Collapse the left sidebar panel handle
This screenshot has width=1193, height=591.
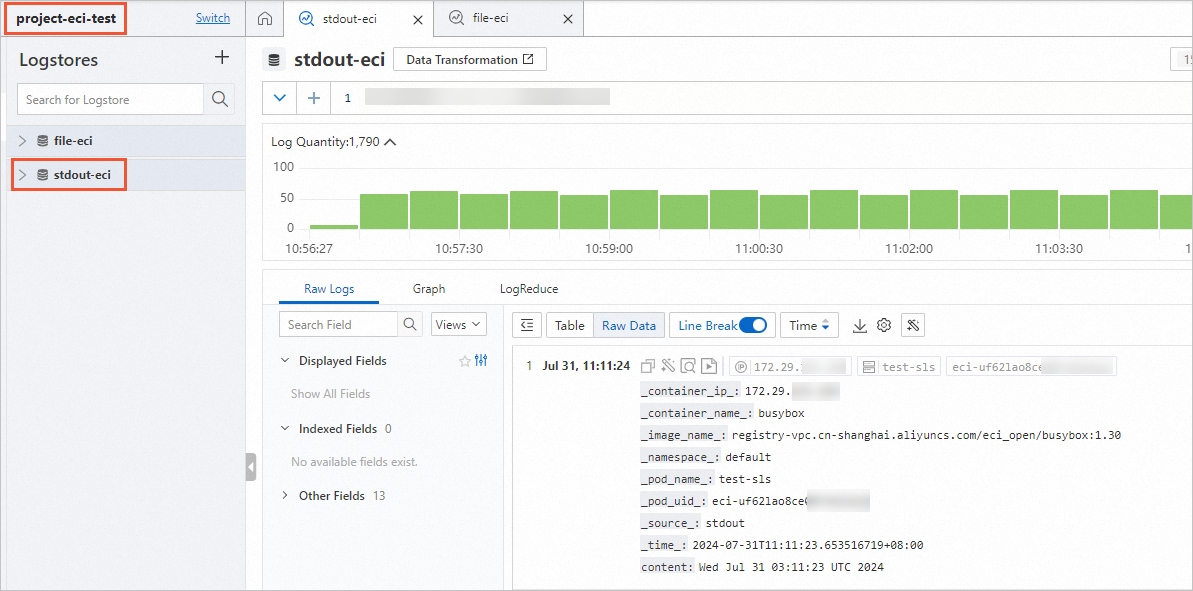[x=251, y=467]
